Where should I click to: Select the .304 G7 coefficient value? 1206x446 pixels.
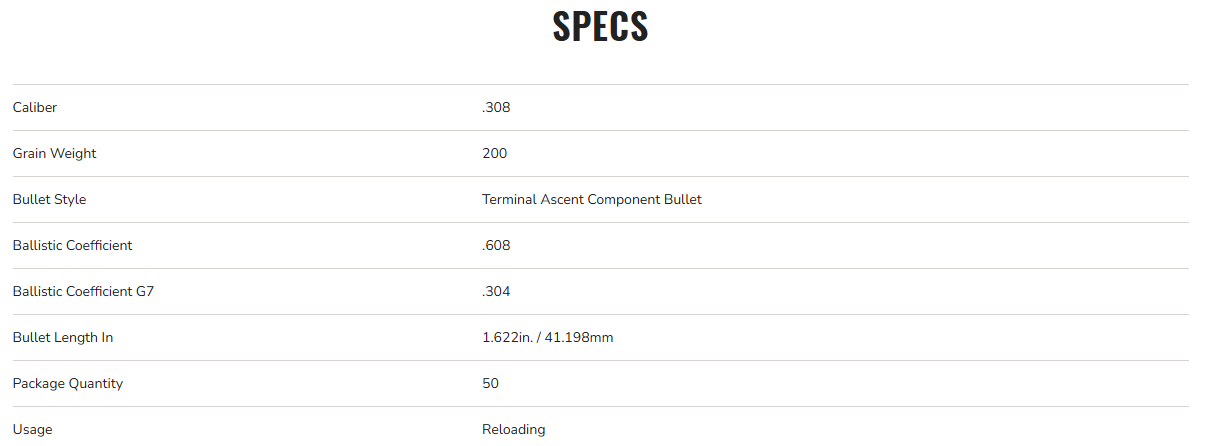pyautogui.click(x=496, y=291)
